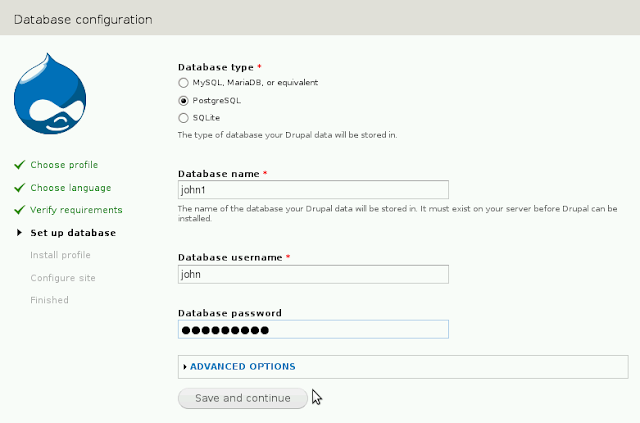Select the PostgreSQL radio button

coord(183,100)
